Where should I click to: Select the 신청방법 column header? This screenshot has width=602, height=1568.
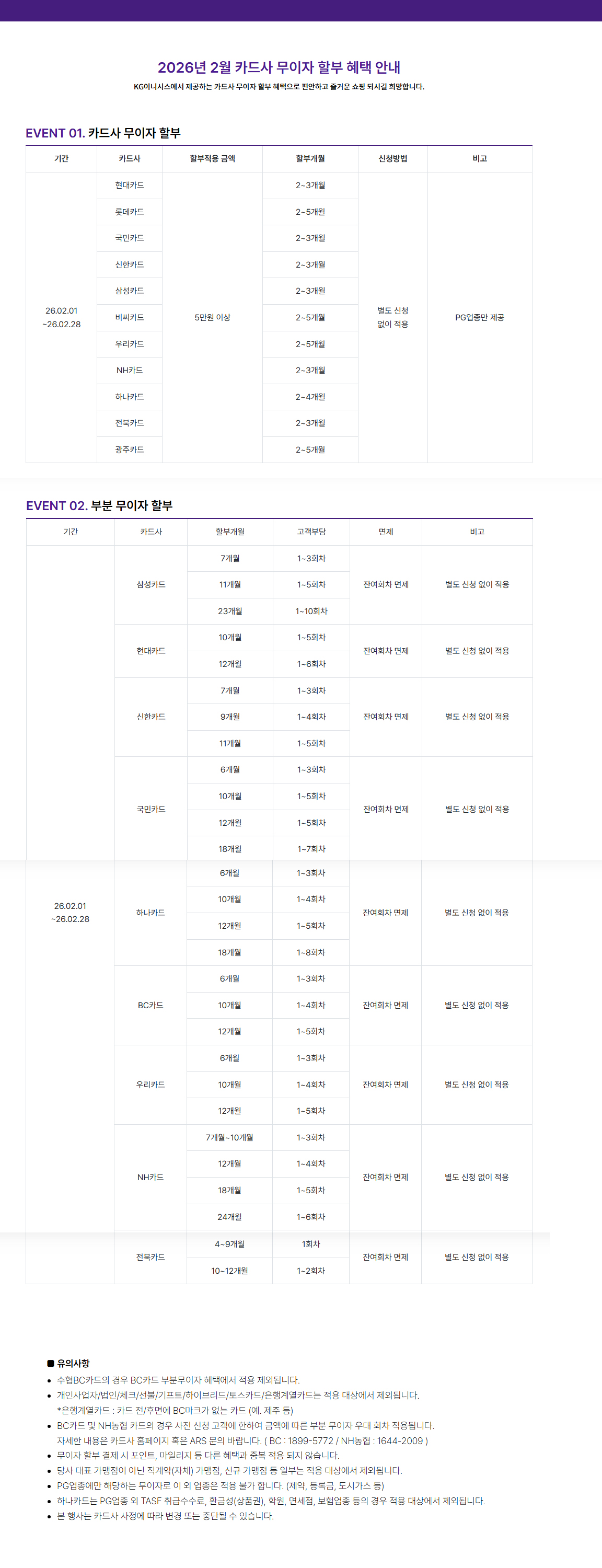pos(392,159)
